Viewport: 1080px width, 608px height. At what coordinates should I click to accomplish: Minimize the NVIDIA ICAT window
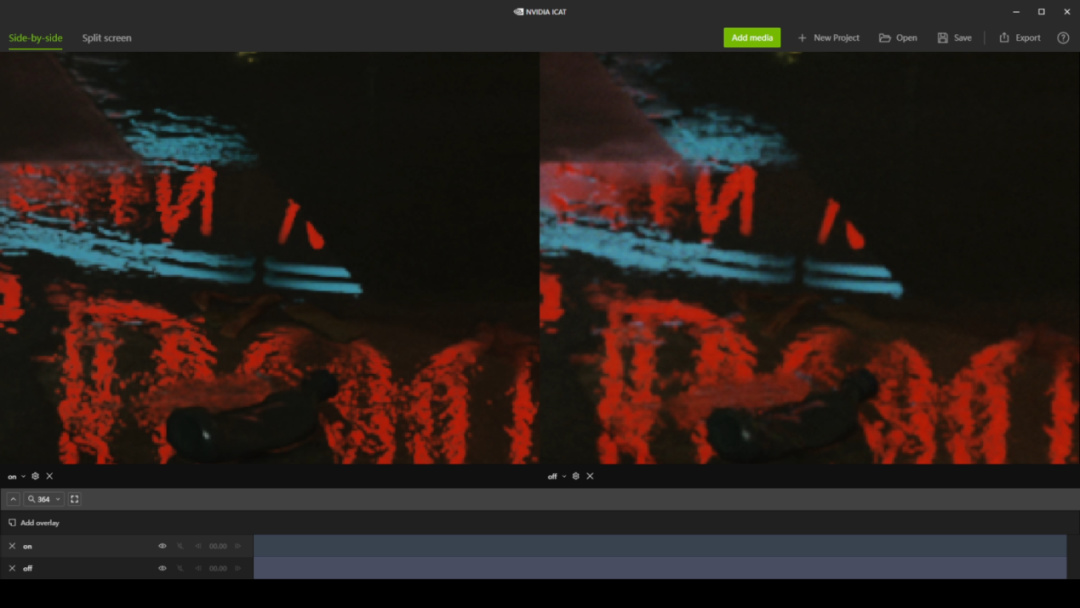click(1016, 12)
